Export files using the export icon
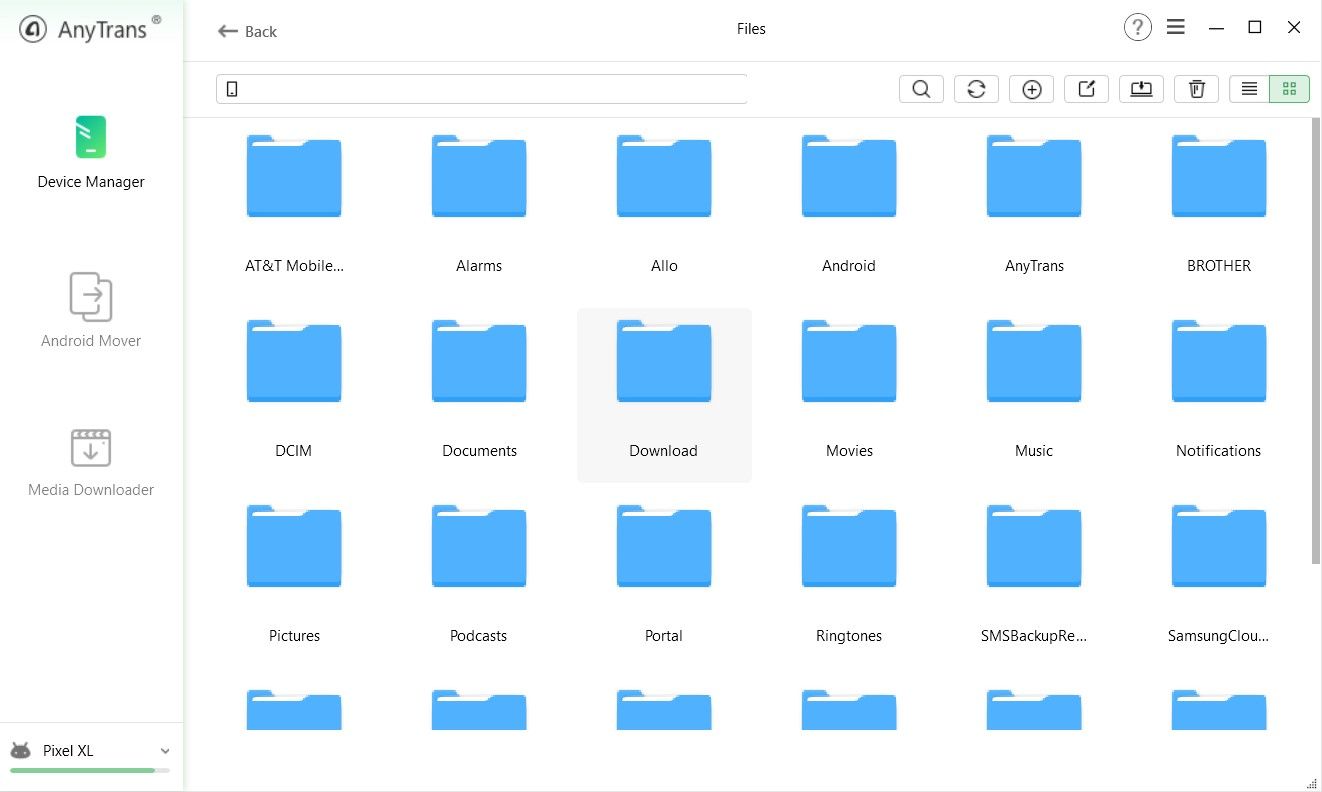The height and width of the screenshot is (792, 1322). 1086,88
